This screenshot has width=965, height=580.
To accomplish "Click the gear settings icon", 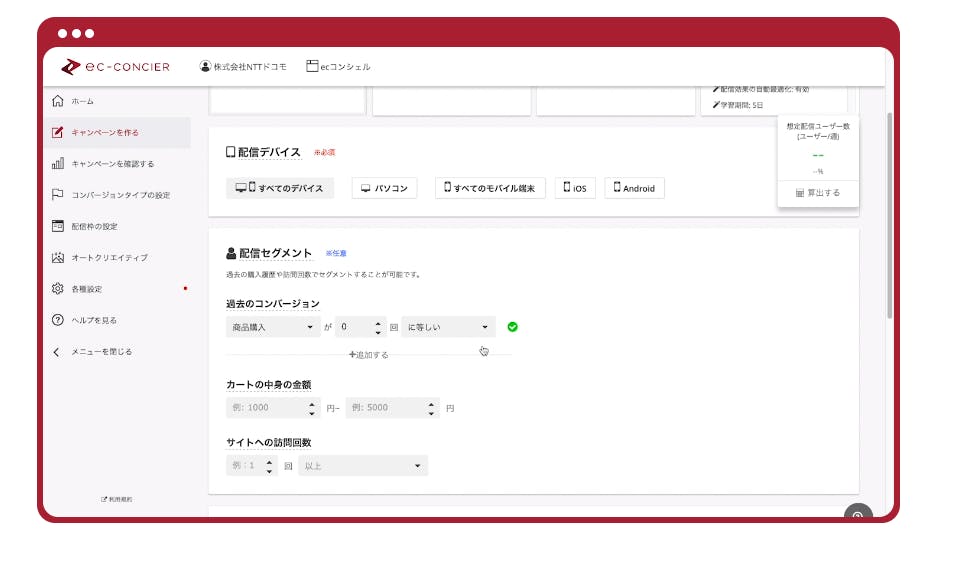I will [58, 289].
